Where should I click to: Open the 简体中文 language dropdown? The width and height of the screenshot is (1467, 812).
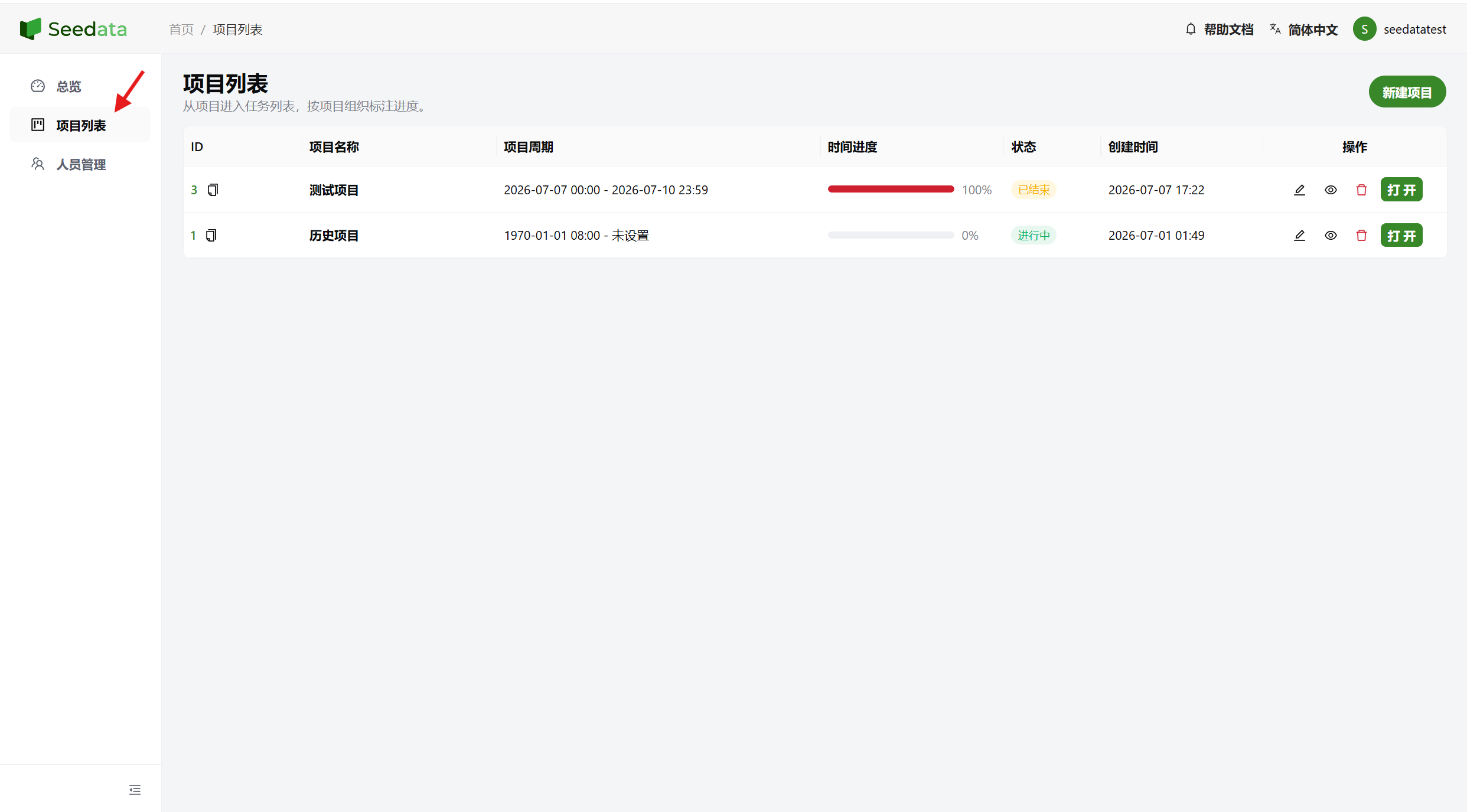[x=1312, y=30]
